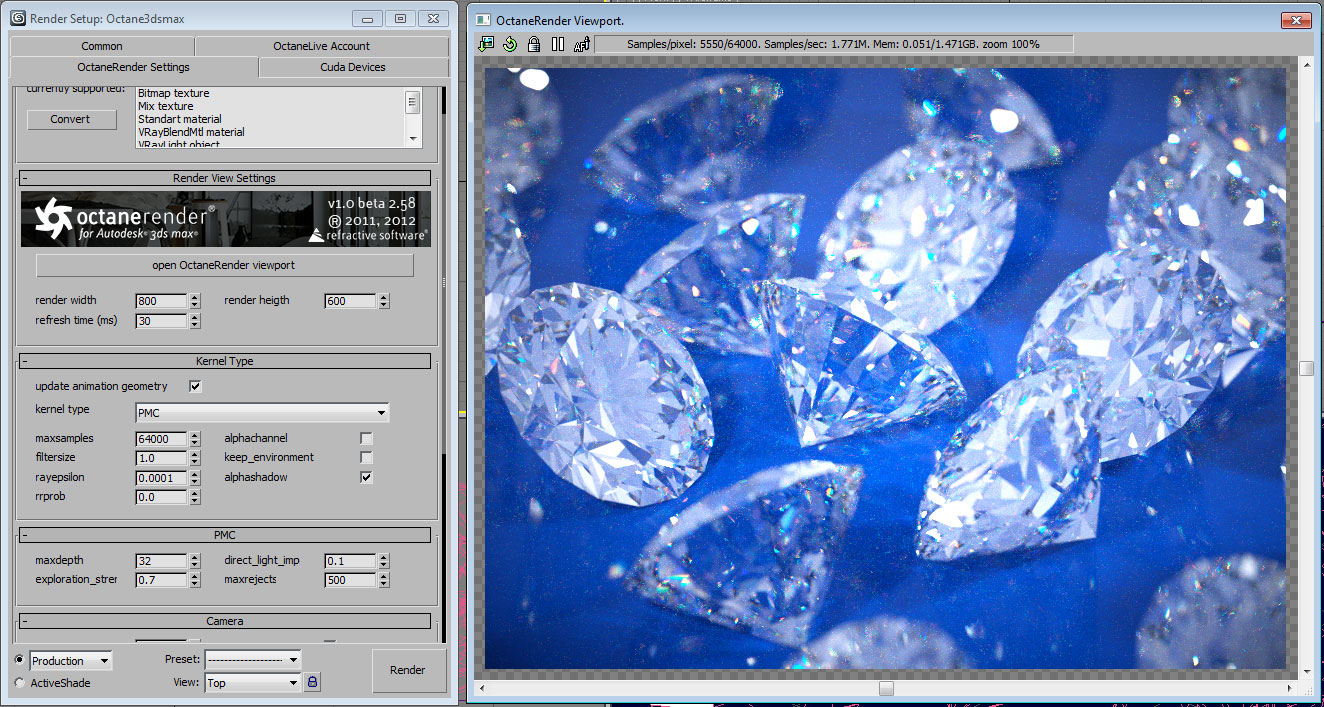The image size is (1324, 707).
Task: Click the save render image icon in viewport toolbar
Action: click(487, 44)
